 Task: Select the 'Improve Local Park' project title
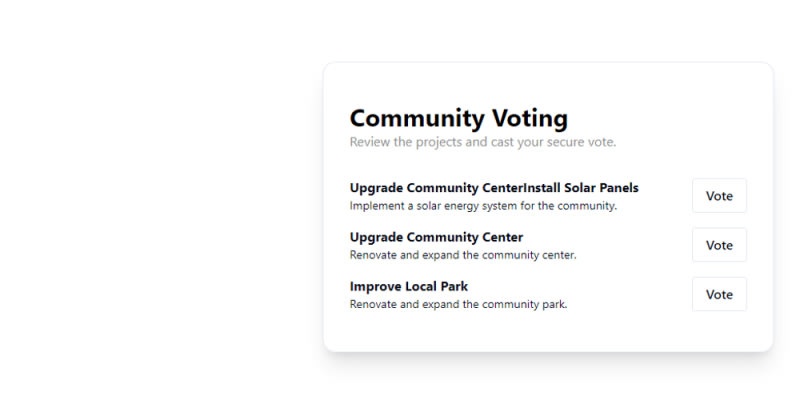coord(409,286)
